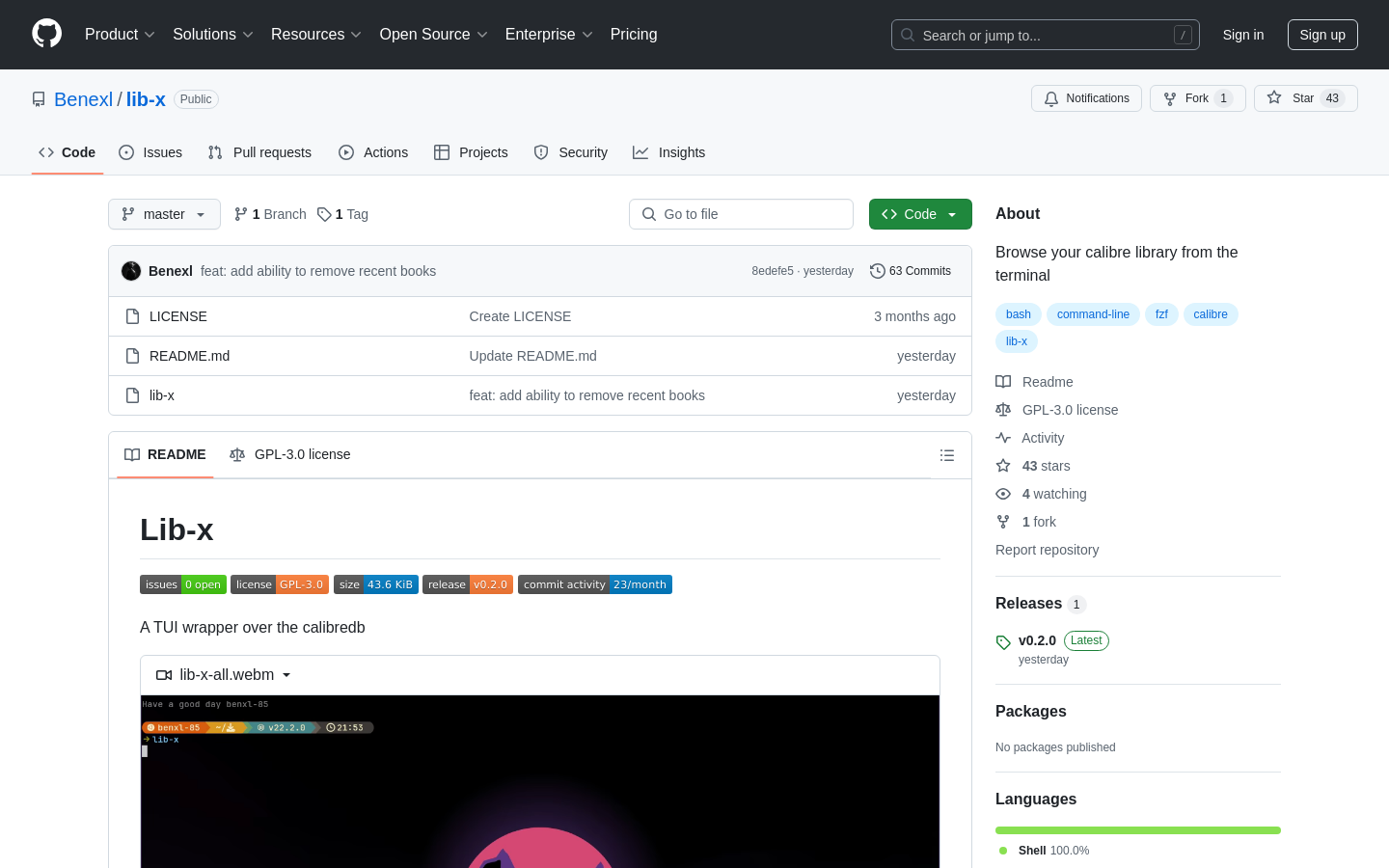Click the issues 0 open badge
This screenshot has height=868, width=1389.
183,584
